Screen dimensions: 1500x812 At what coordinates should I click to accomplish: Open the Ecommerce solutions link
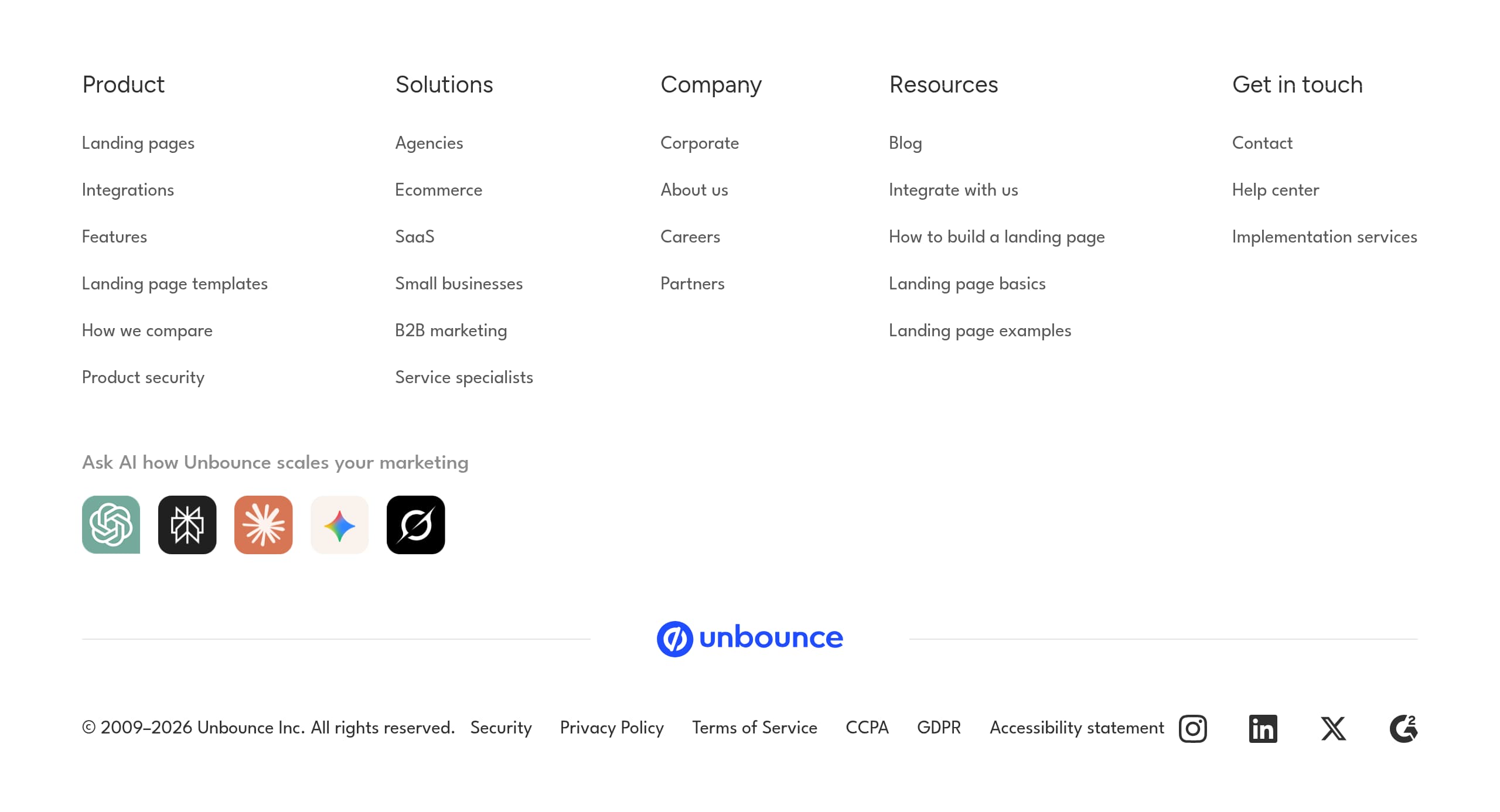coord(438,190)
